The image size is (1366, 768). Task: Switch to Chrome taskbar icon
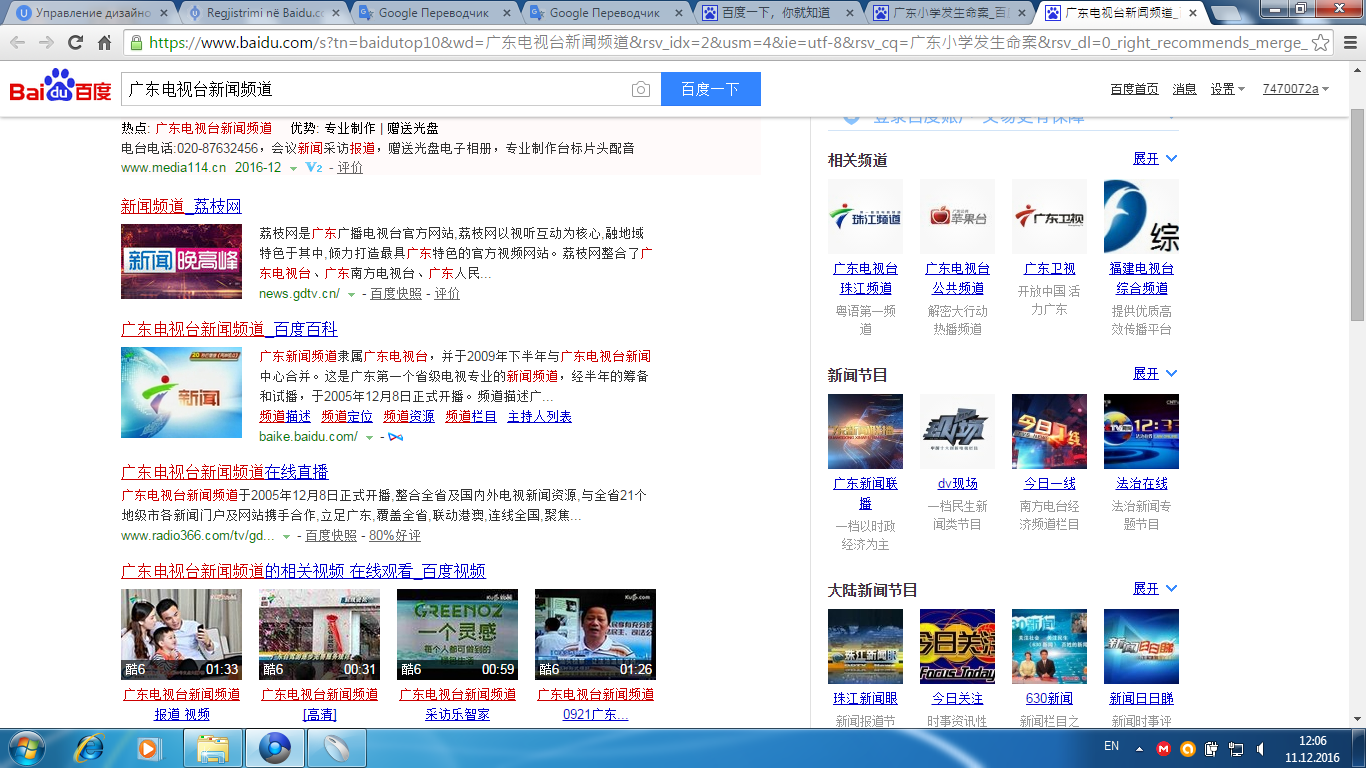point(275,748)
